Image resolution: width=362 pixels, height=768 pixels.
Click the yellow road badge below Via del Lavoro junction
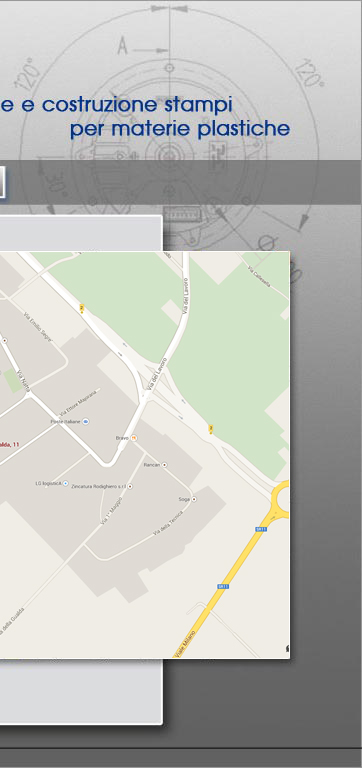(211, 429)
